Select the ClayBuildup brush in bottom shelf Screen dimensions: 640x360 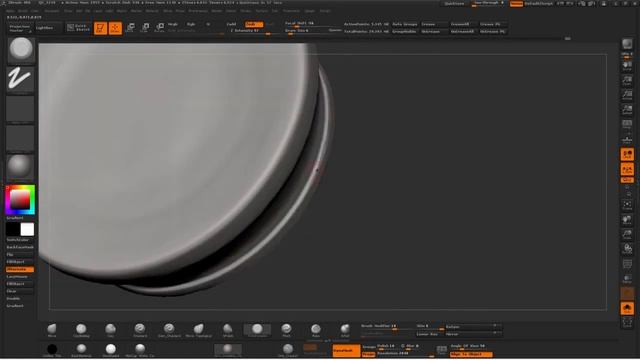click(81, 331)
